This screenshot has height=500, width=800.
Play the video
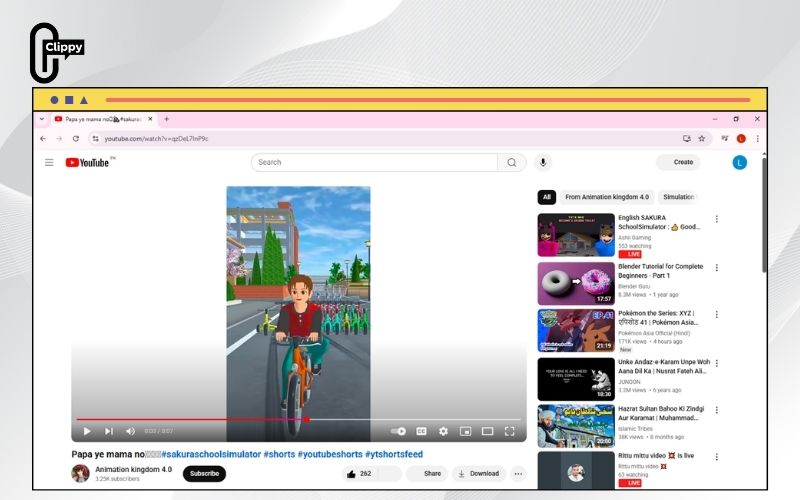pyautogui.click(x=87, y=431)
